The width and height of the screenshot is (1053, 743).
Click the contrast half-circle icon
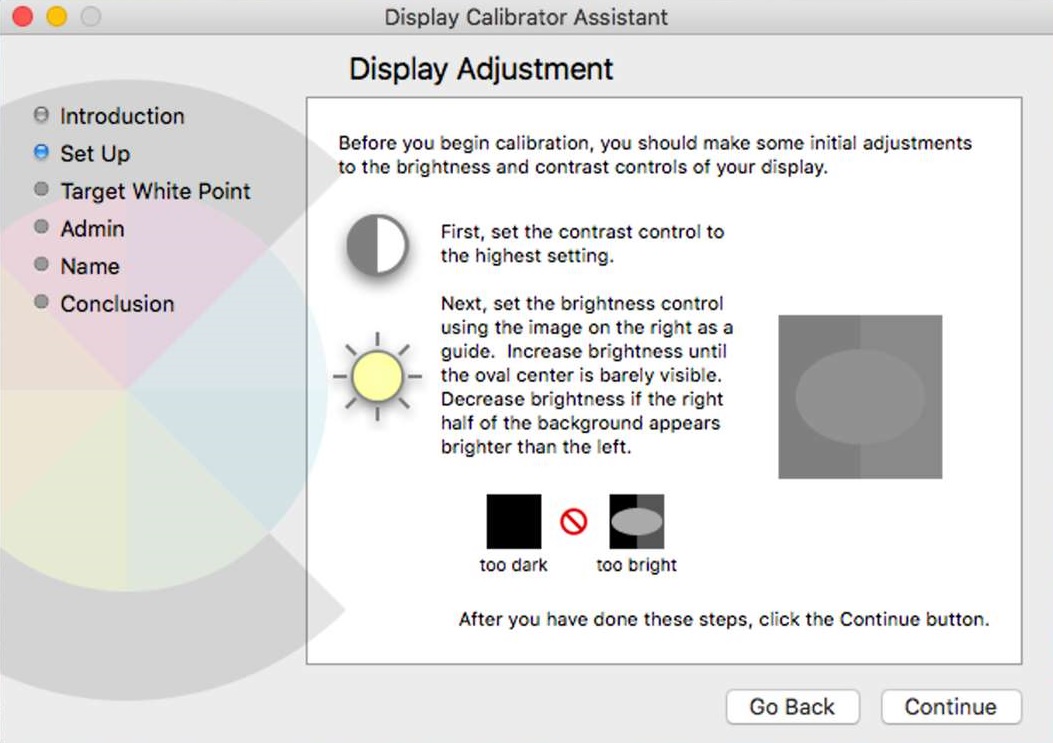tap(377, 245)
